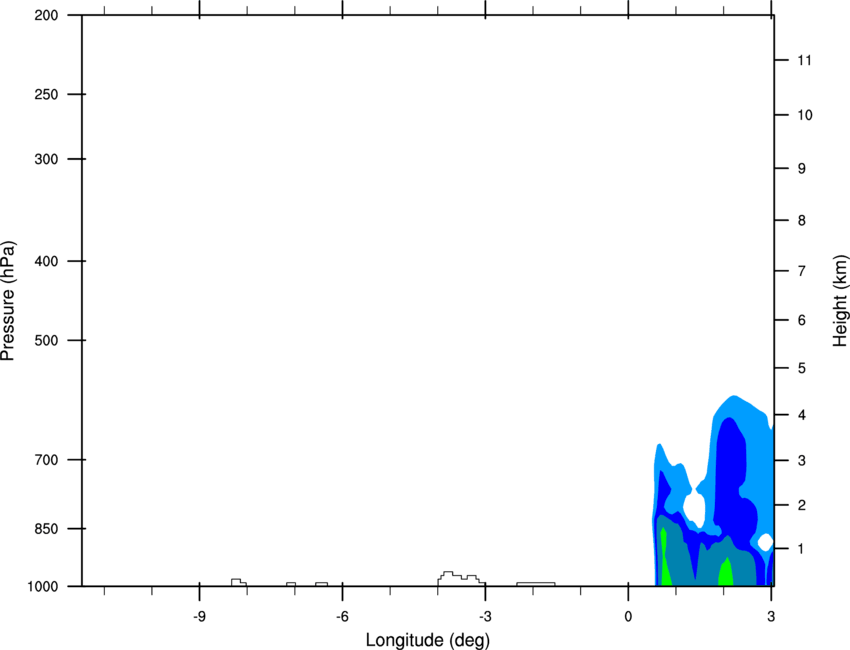Click the bright green contour near longitude 2
This screenshot has height=650, width=850.
725,572
